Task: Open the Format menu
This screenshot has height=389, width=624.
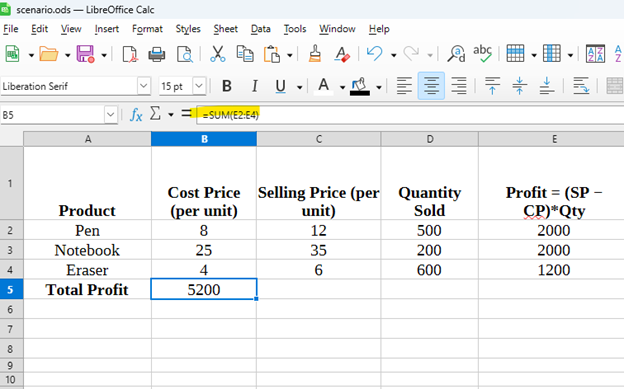Action: (x=147, y=29)
